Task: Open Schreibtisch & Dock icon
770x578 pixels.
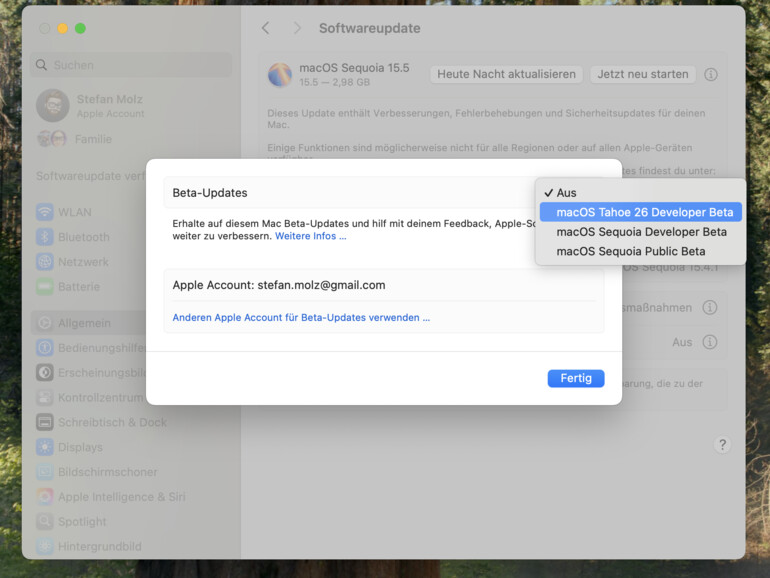Action: tap(45, 422)
